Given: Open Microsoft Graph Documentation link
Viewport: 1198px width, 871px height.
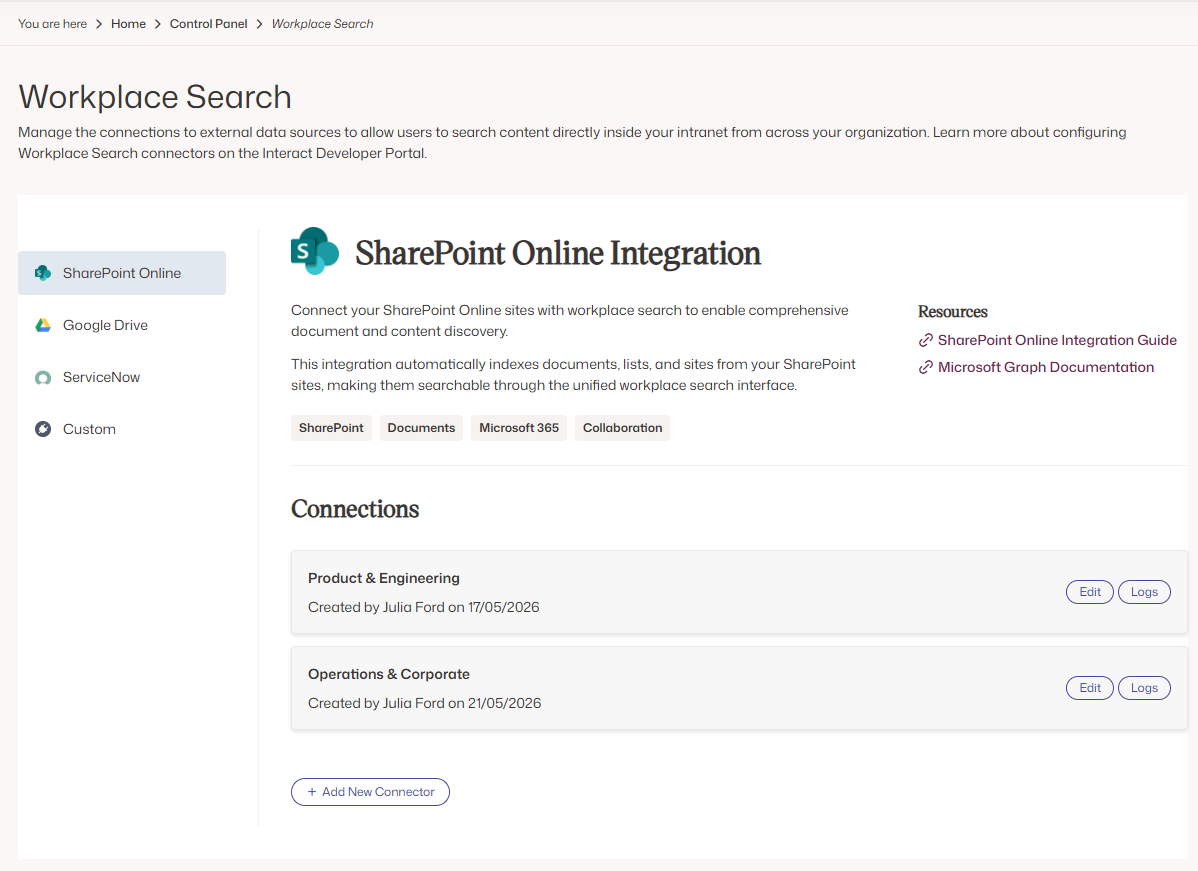Looking at the screenshot, I should (1045, 368).
